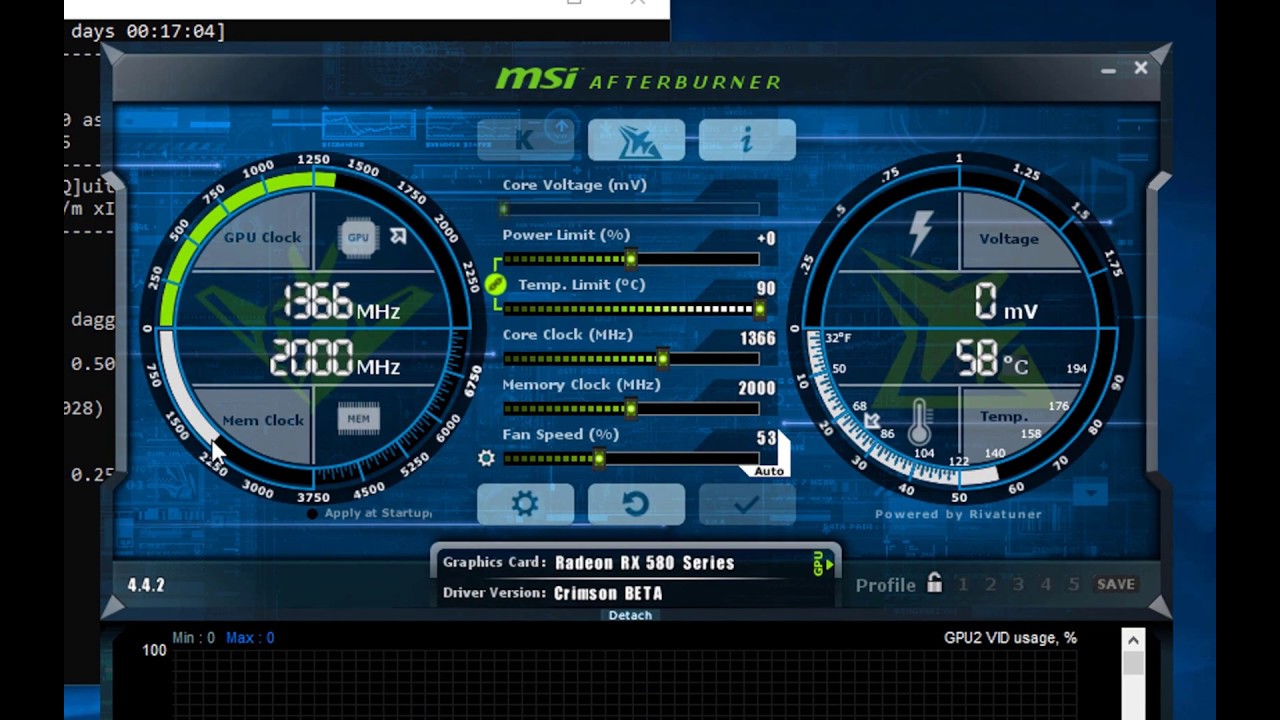This screenshot has width=1280, height=720.
Task: Click the Temp. label in right gauge
Action: tap(1003, 416)
